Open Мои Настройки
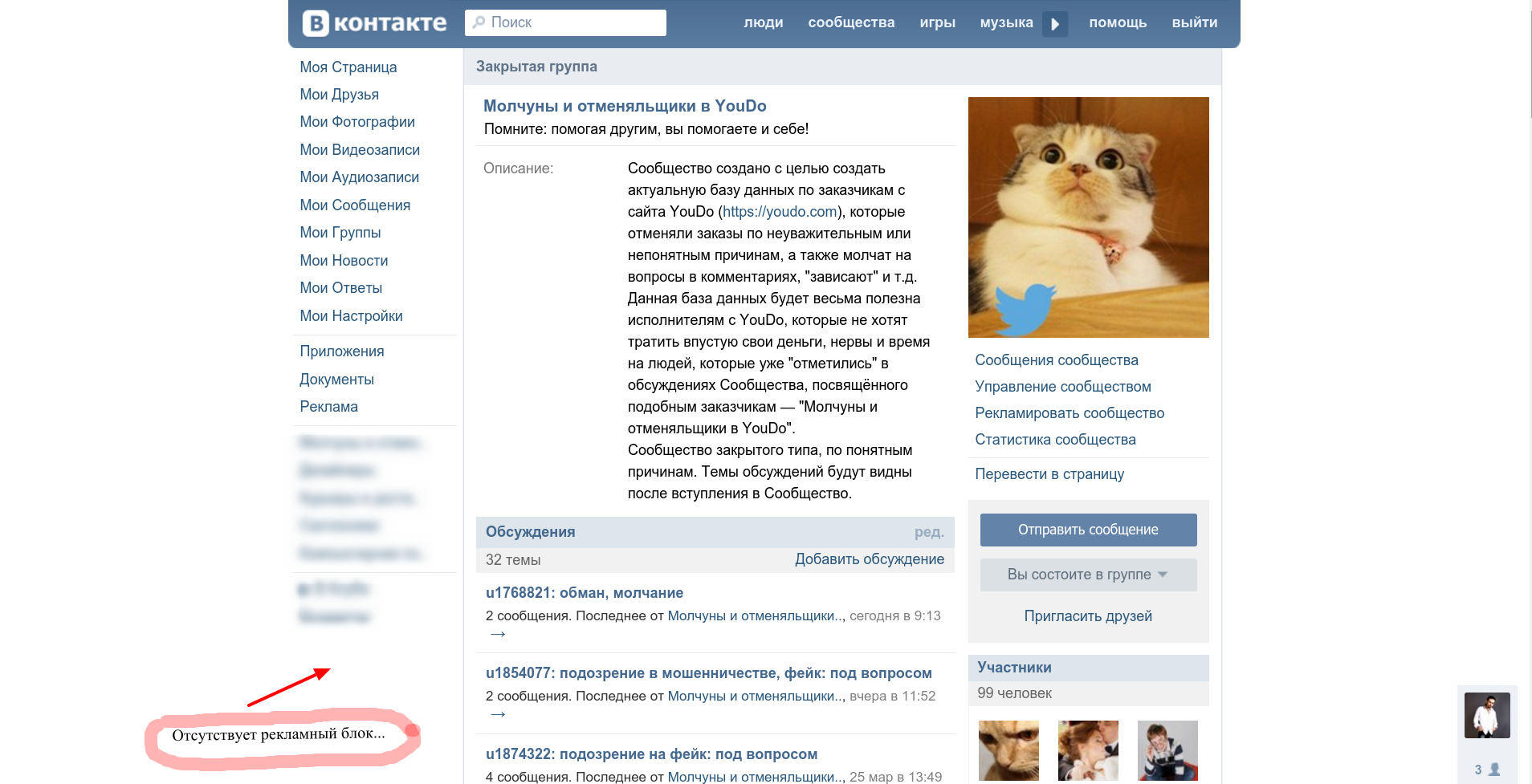This screenshot has width=1532, height=784. 351,316
